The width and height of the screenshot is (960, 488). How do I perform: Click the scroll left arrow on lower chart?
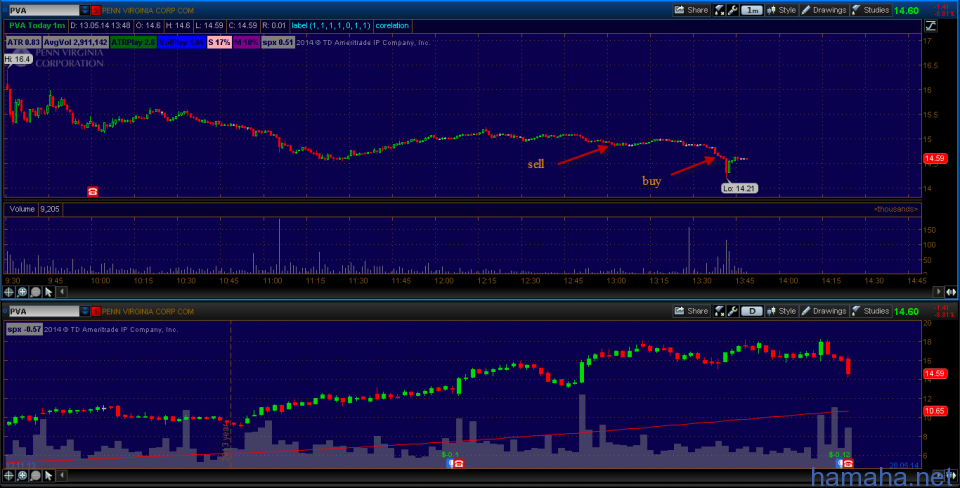coord(61,476)
